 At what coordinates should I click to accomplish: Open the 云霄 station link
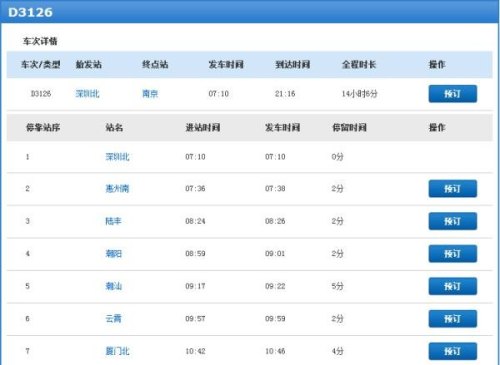point(113,319)
